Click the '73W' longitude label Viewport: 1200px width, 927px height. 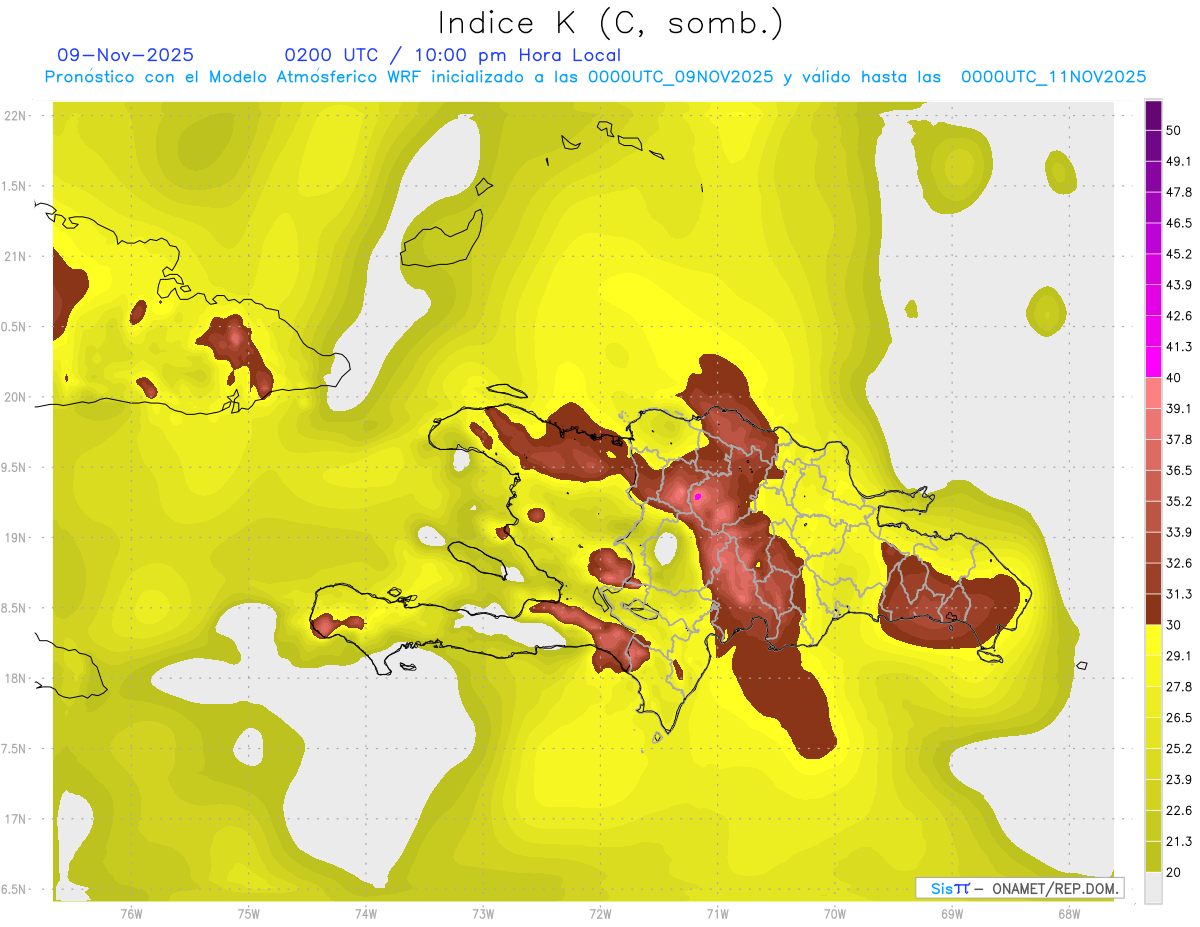(x=483, y=914)
